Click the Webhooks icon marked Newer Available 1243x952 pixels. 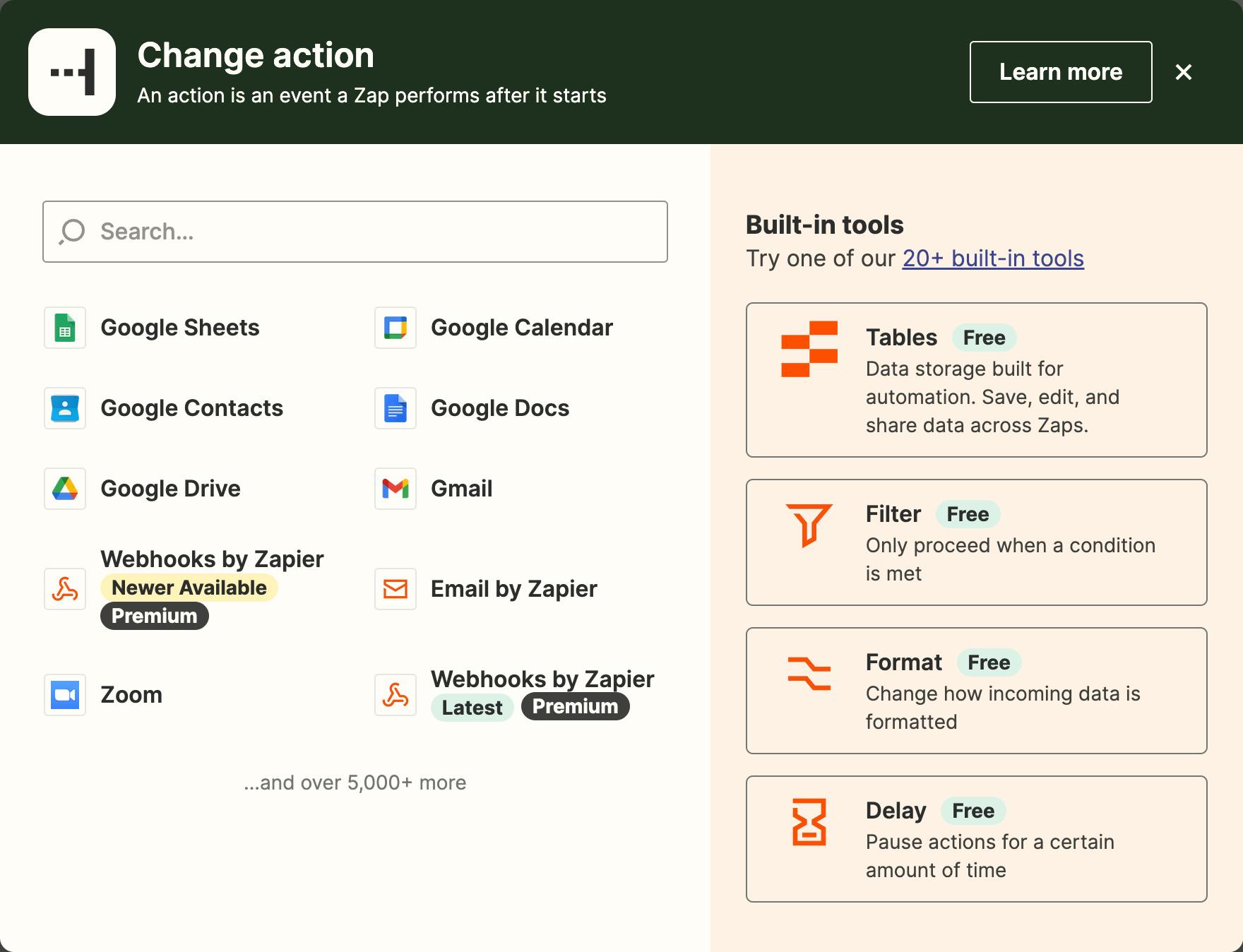[65, 589]
